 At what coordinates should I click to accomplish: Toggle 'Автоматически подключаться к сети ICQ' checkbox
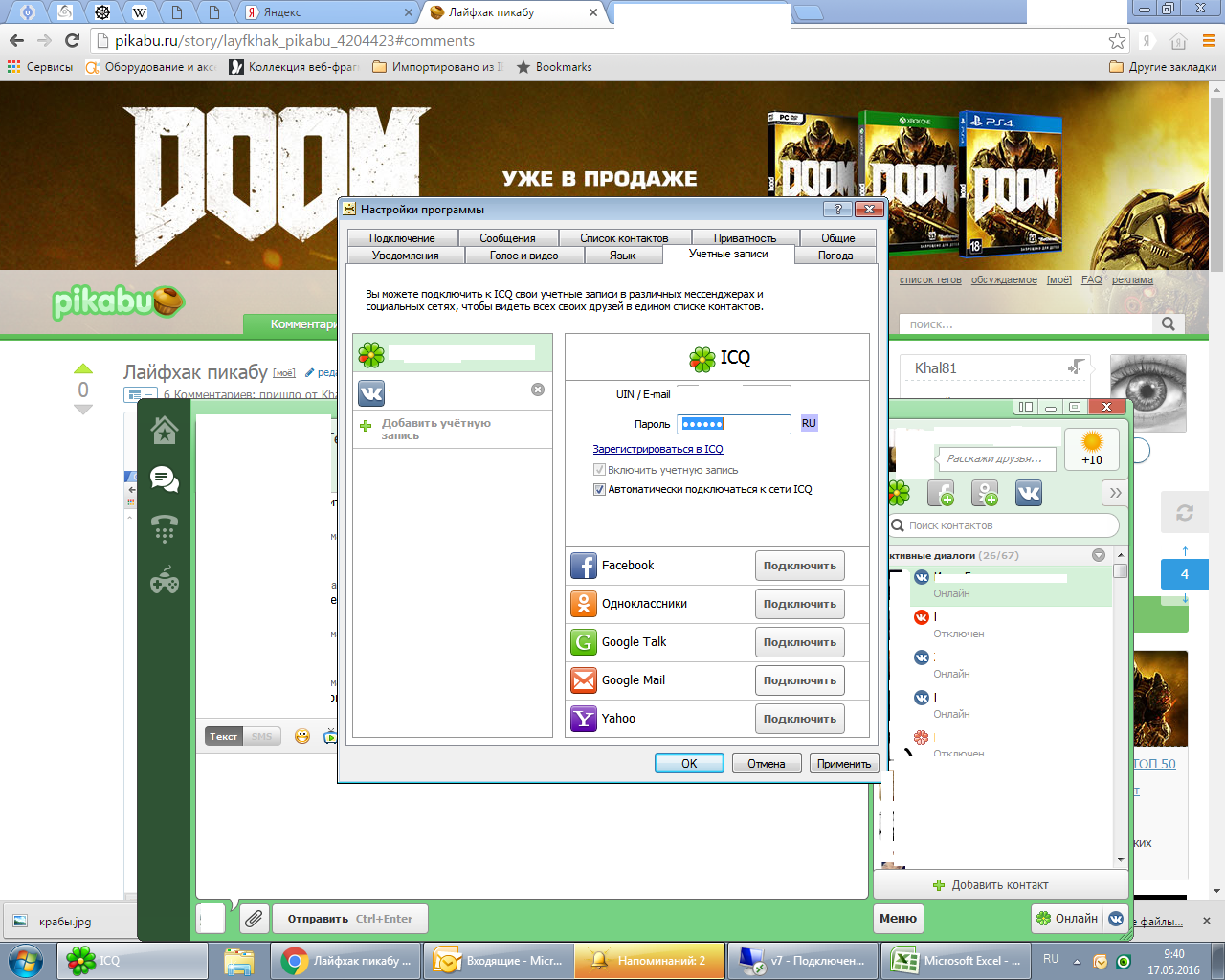tap(599, 489)
